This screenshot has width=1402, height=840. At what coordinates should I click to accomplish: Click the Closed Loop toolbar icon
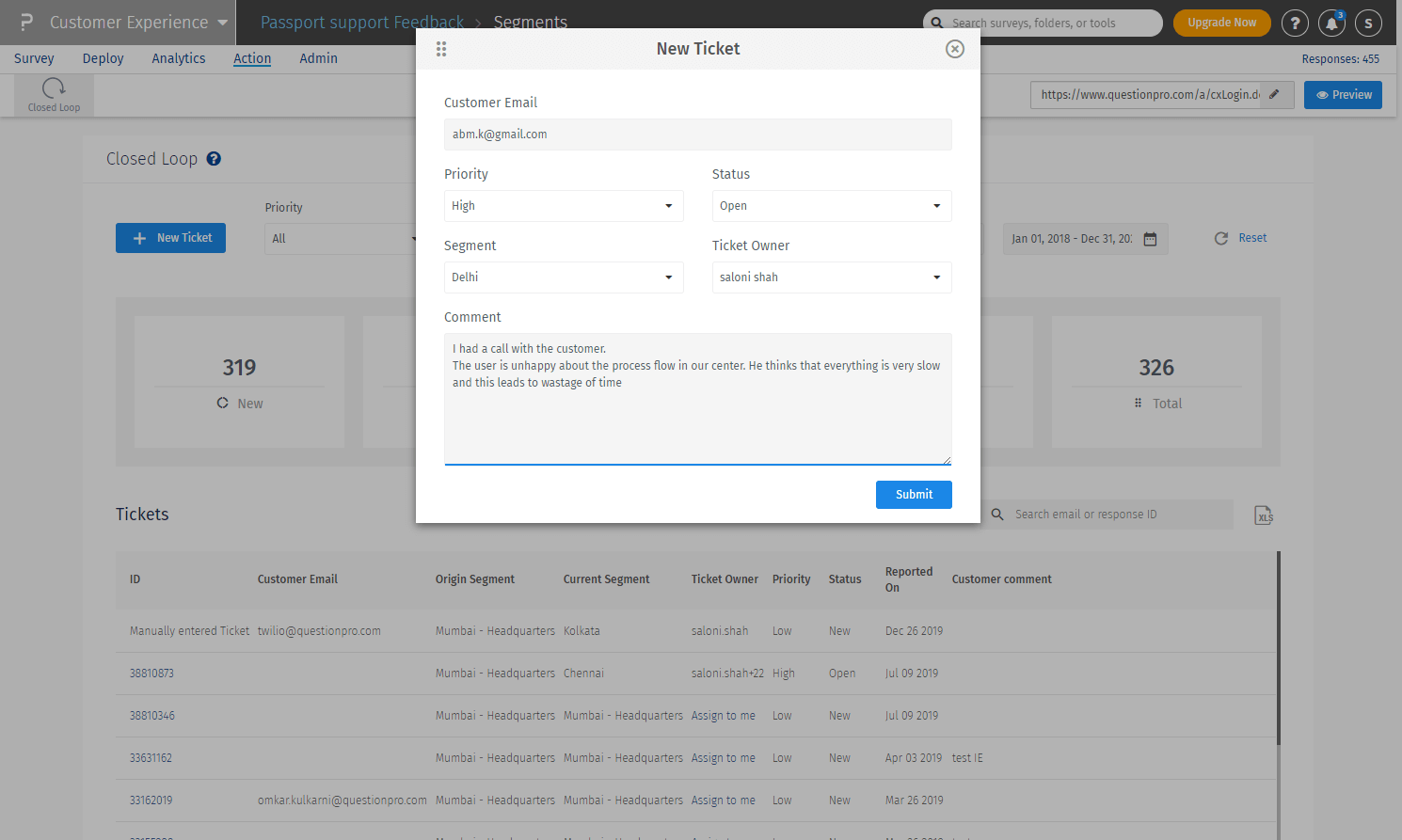coord(54,94)
